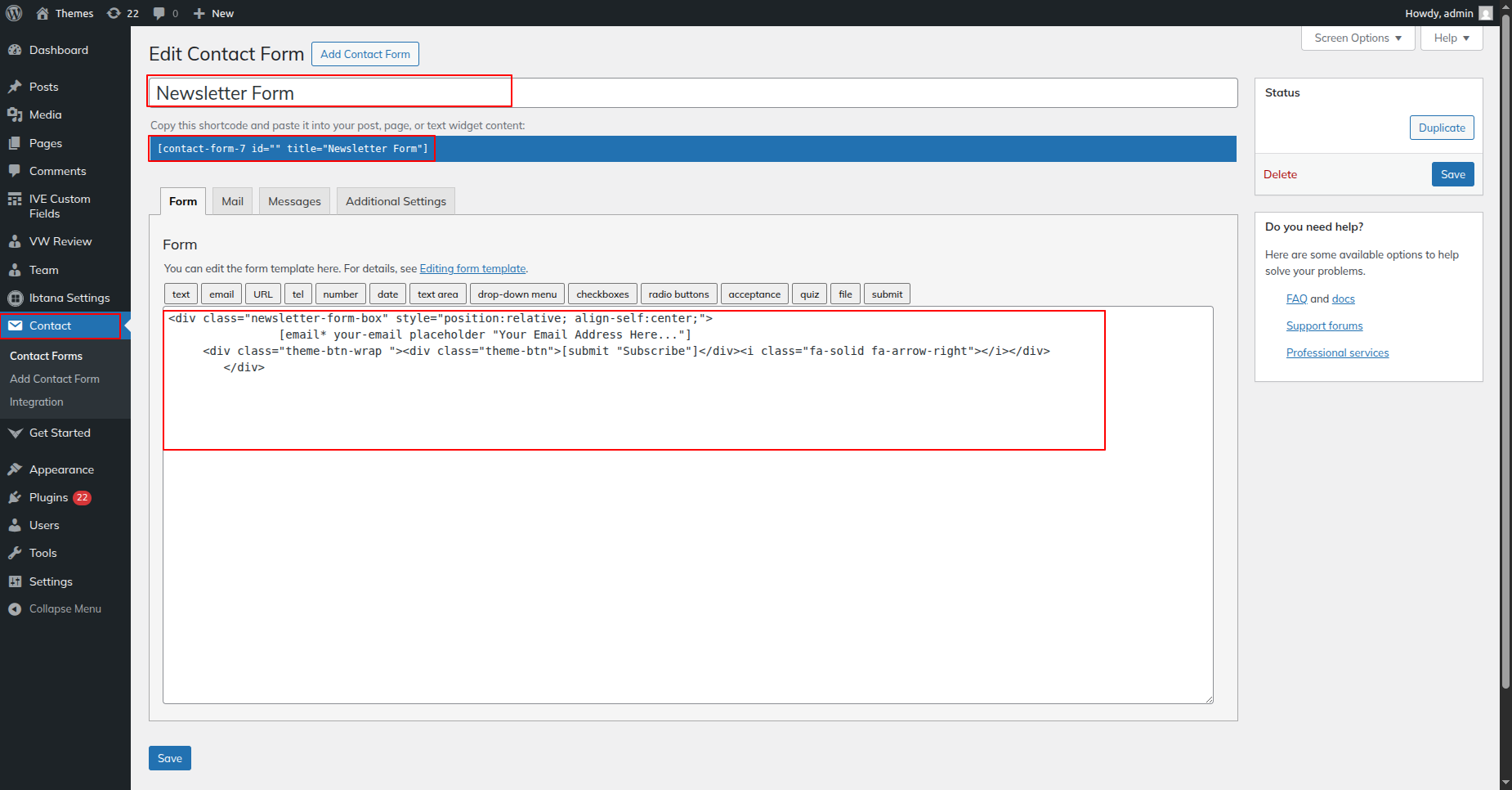Open the New content menu

pyautogui.click(x=213, y=13)
